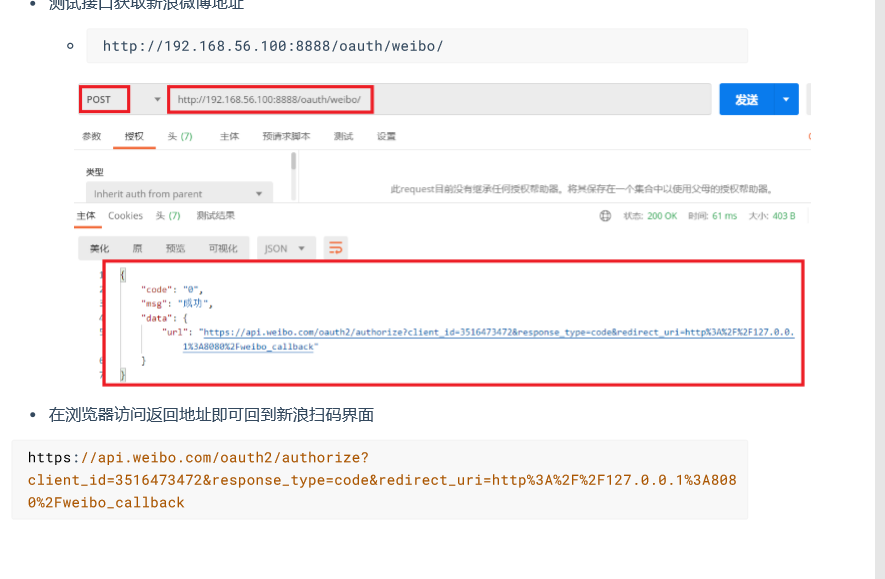
Task: Click the weibo_callback continuation of the URL
Action: point(248,346)
